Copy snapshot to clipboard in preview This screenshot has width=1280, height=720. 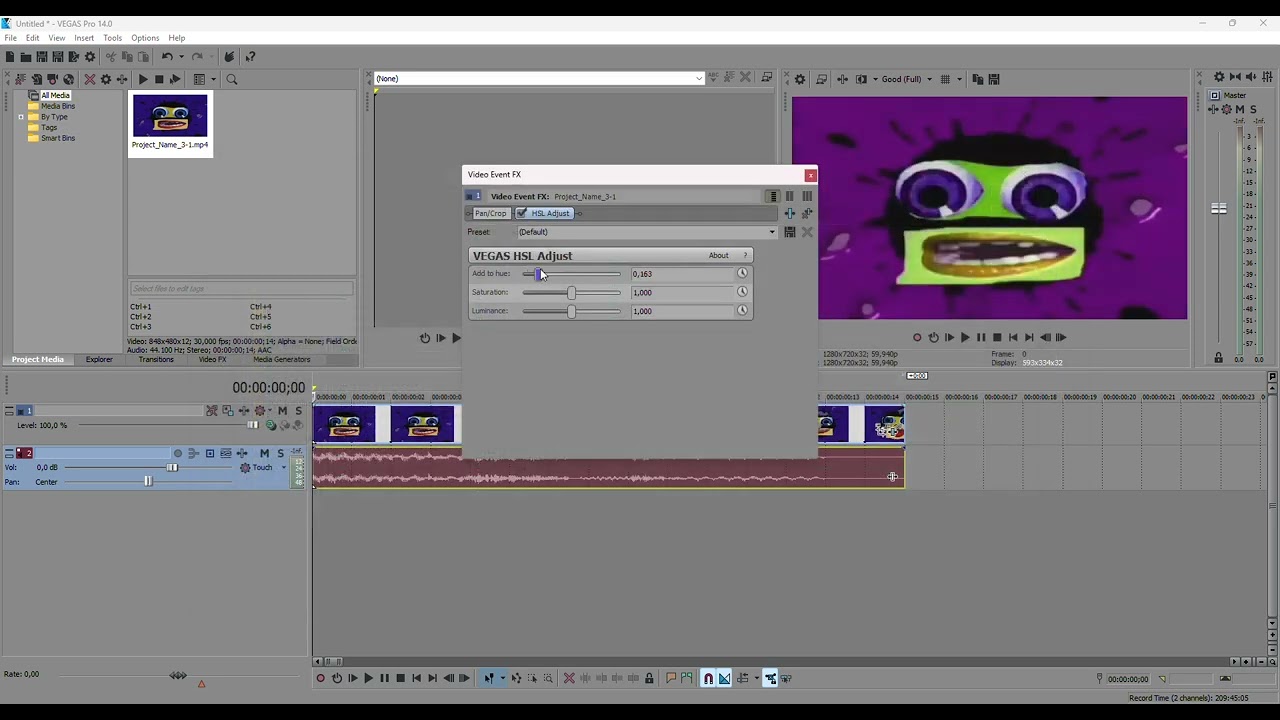(978, 79)
